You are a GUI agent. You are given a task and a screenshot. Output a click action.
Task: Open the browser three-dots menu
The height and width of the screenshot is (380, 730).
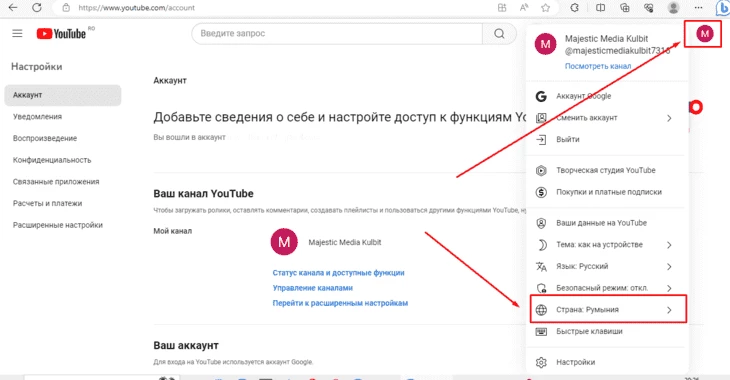[x=698, y=7]
